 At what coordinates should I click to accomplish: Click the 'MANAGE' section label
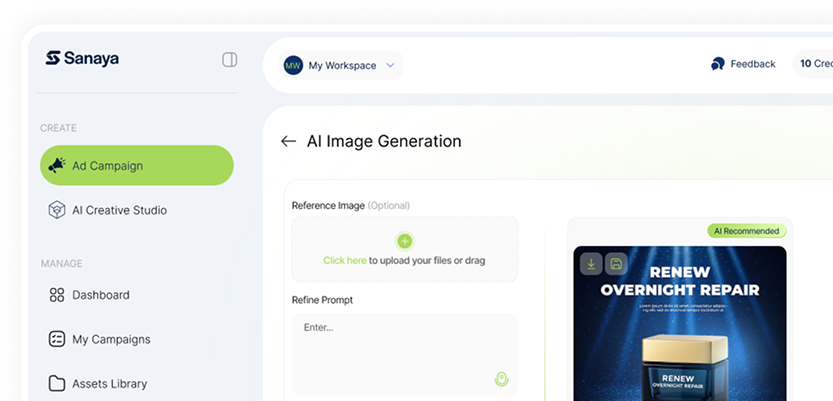62,263
